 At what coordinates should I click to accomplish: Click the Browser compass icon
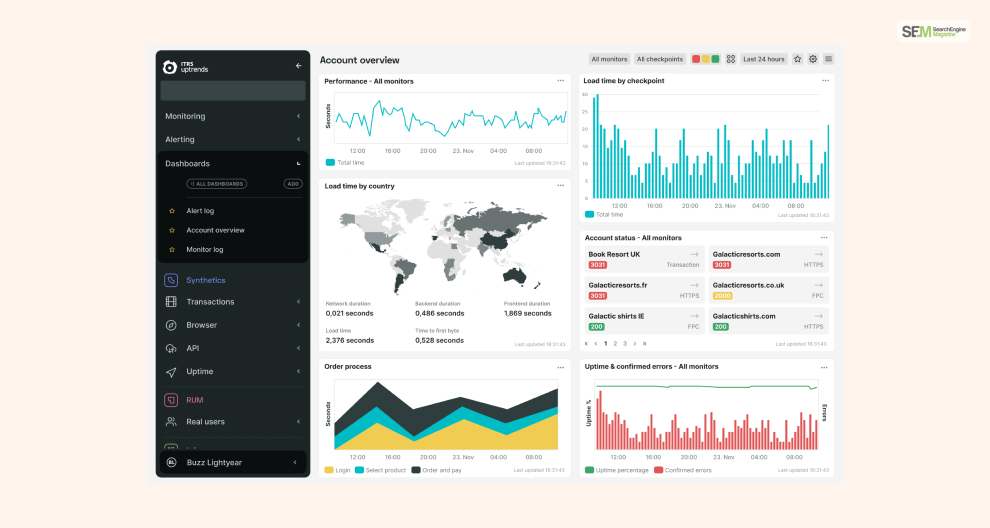coord(171,325)
